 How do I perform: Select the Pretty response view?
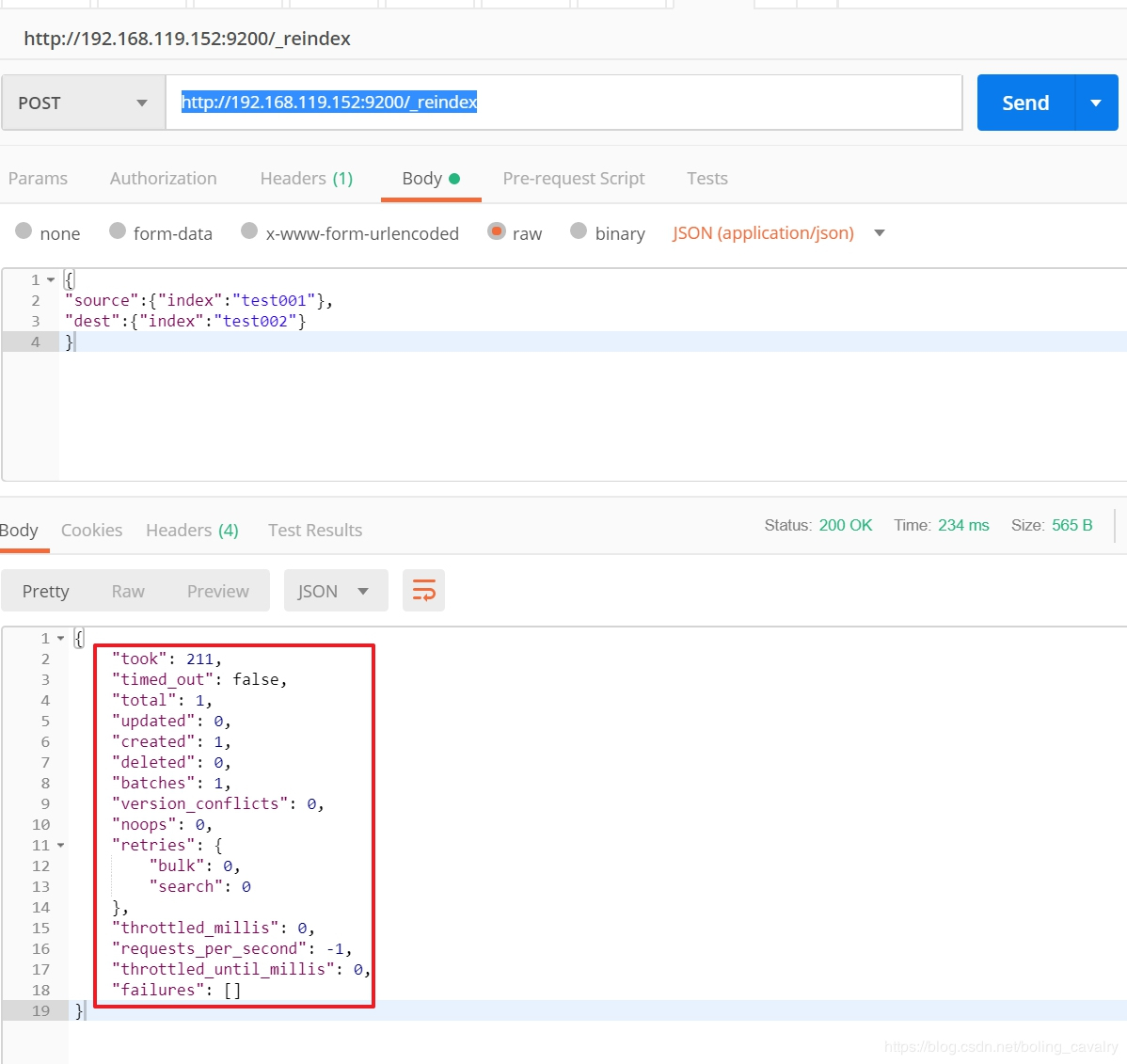click(x=45, y=591)
